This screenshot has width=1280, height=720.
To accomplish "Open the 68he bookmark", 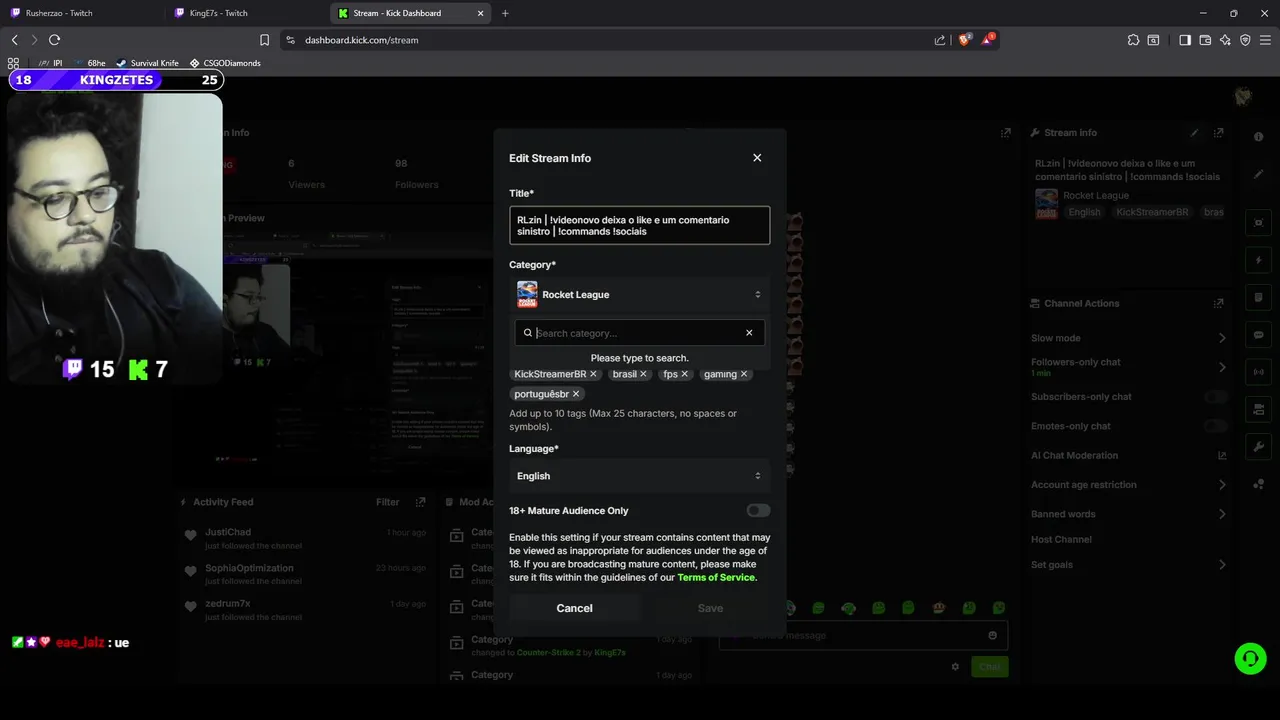I will pyautogui.click(x=89, y=63).
